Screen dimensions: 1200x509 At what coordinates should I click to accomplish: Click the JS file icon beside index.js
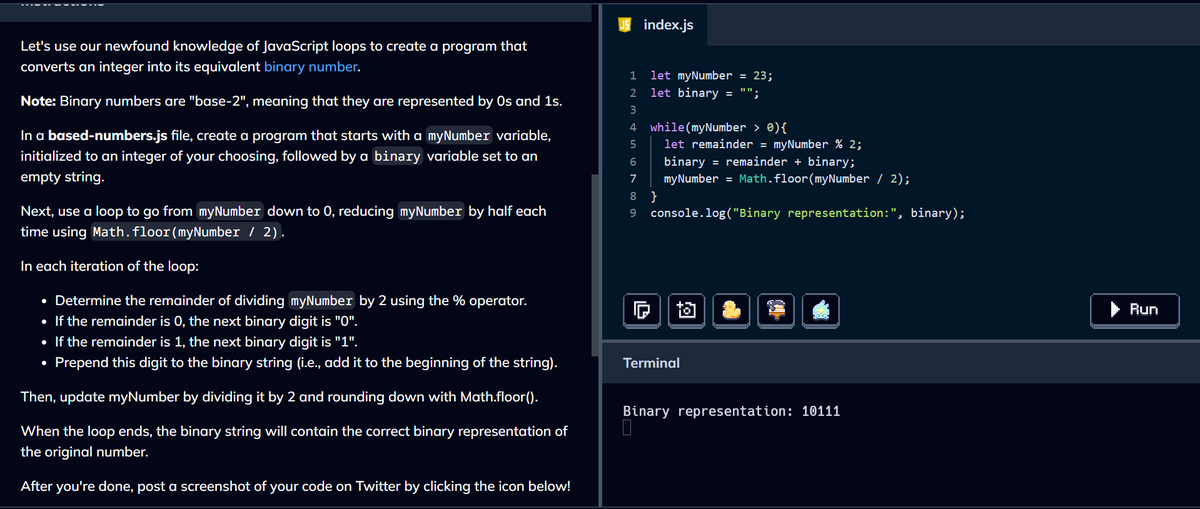coord(625,23)
